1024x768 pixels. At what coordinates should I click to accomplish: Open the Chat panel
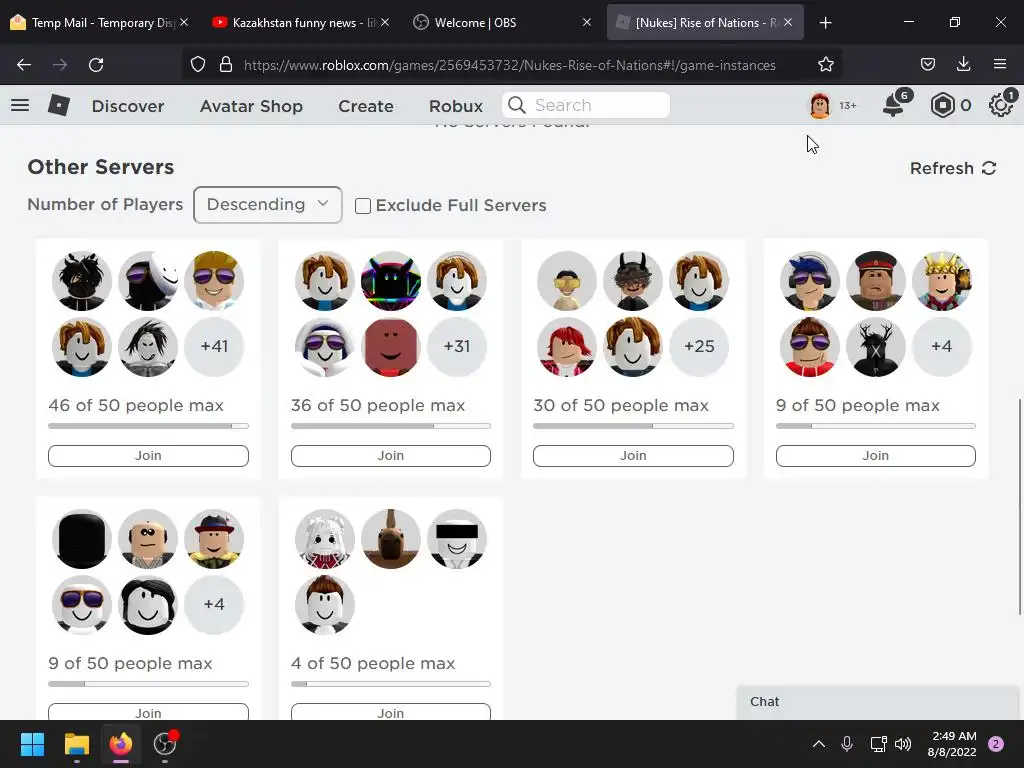click(x=877, y=702)
